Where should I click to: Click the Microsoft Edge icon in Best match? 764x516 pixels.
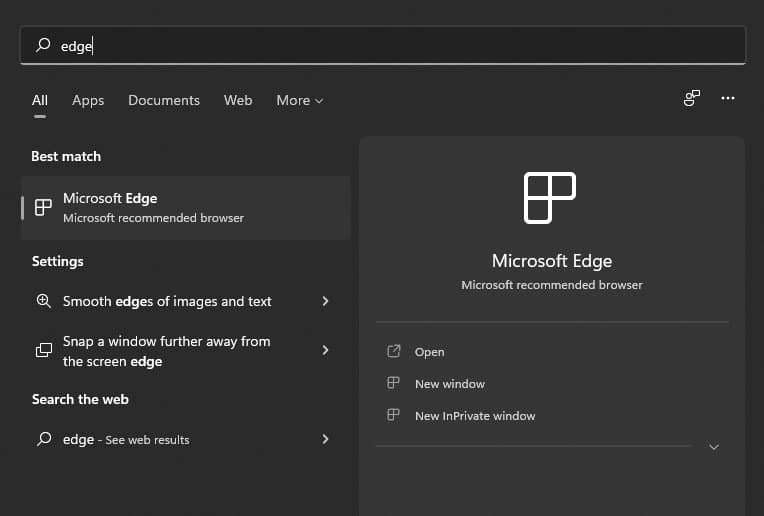click(x=43, y=208)
